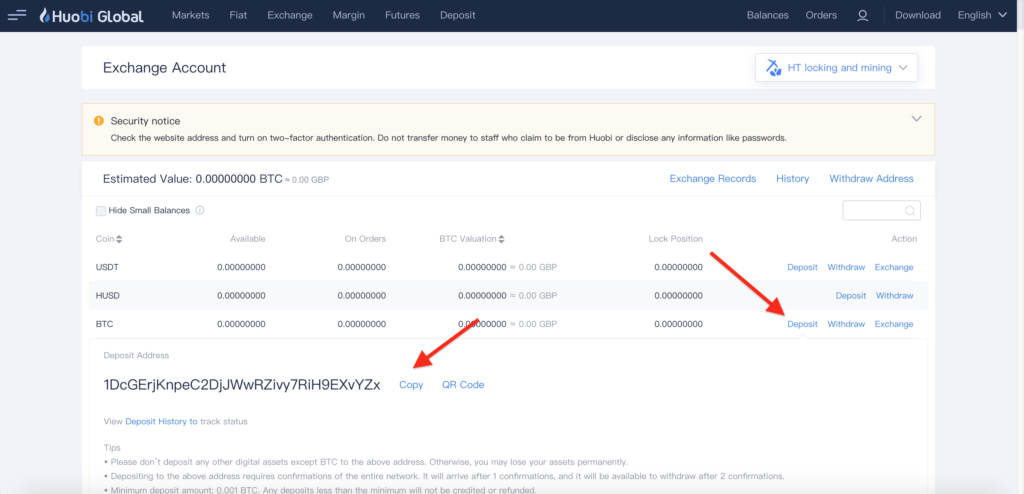1024x494 pixels.
Task: Open Orders in the header
Action: (821, 15)
